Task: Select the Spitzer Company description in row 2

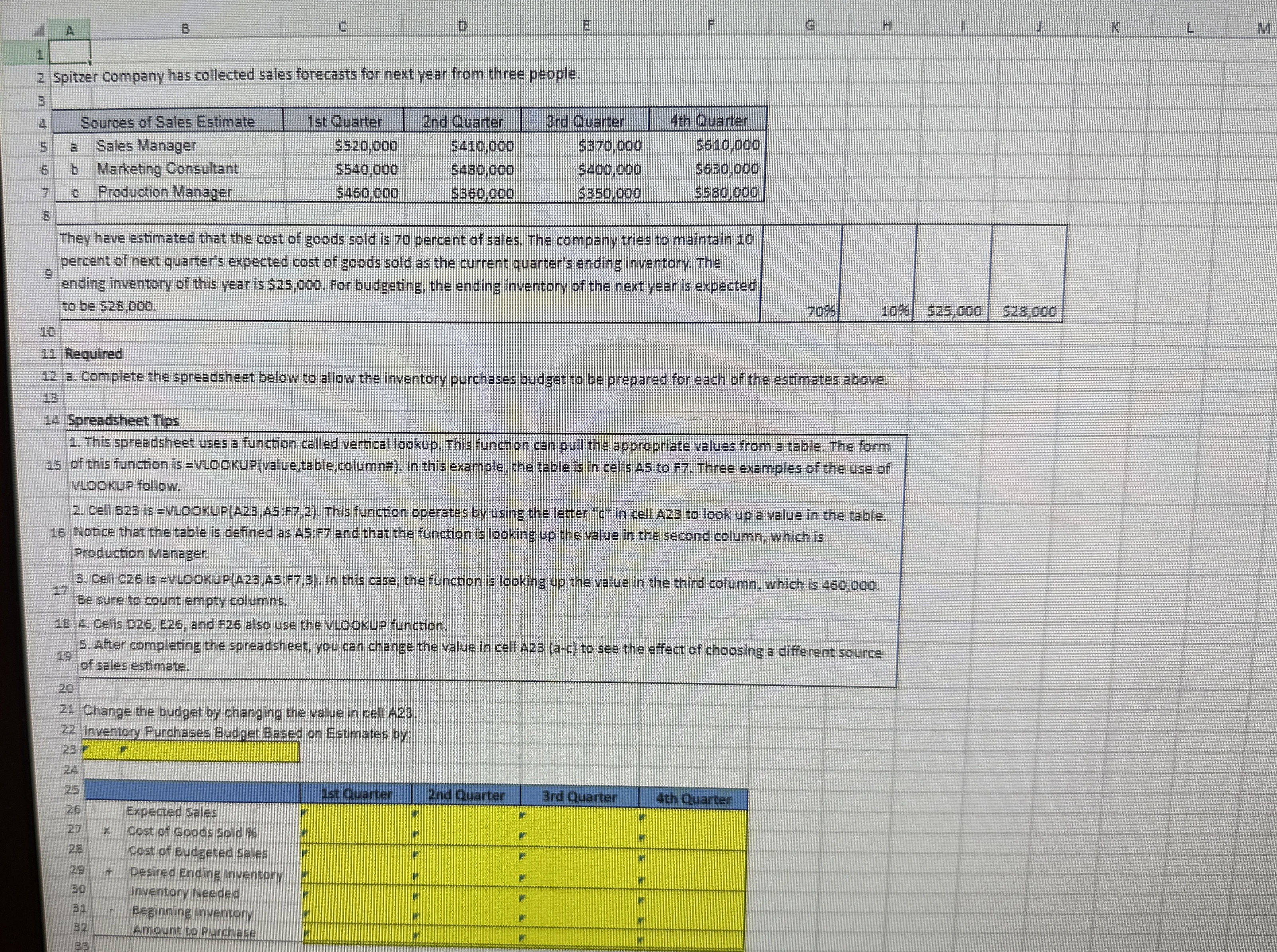Action: coord(316,75)
